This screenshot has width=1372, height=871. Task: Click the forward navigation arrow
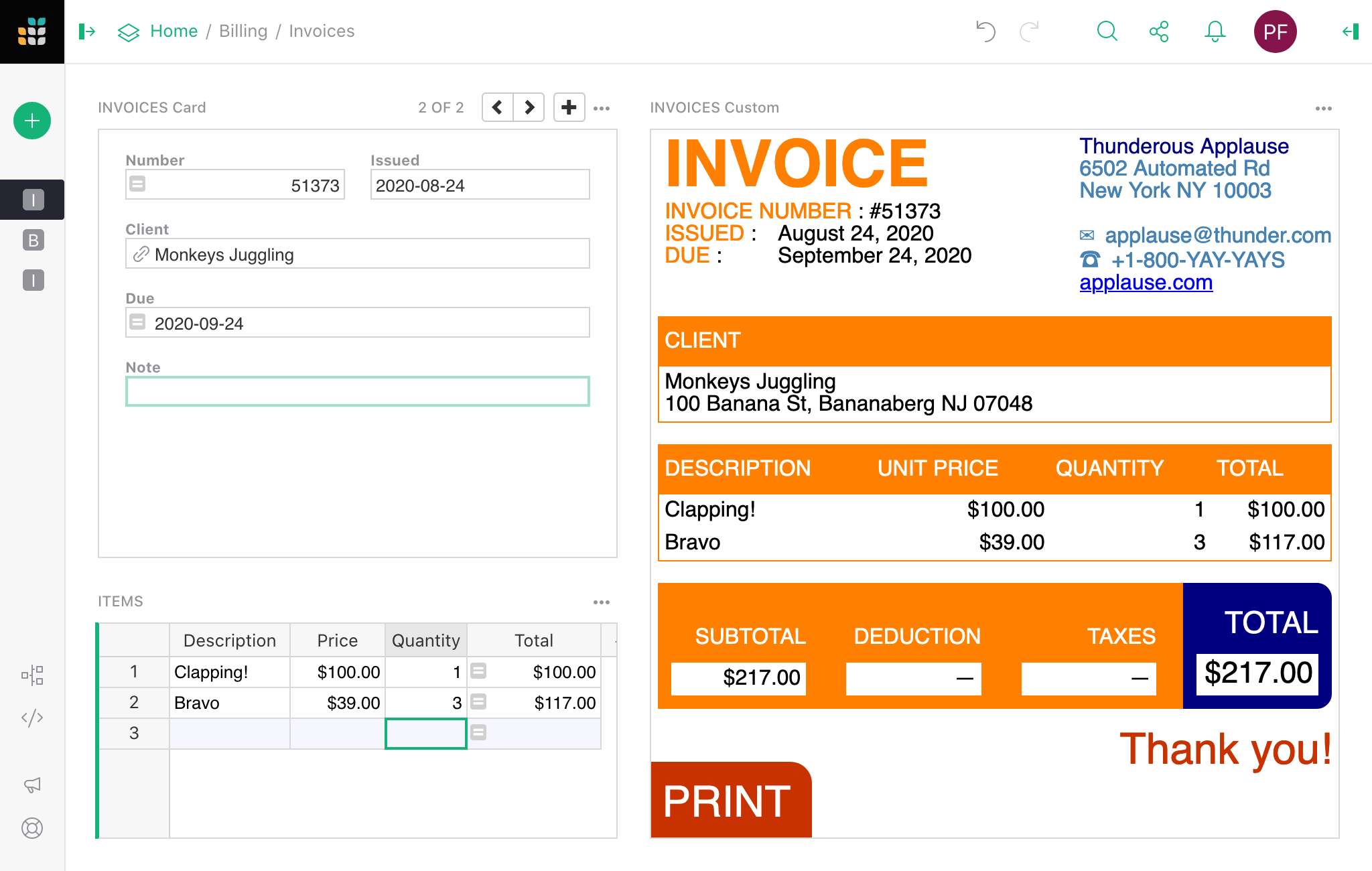[528, 108]
